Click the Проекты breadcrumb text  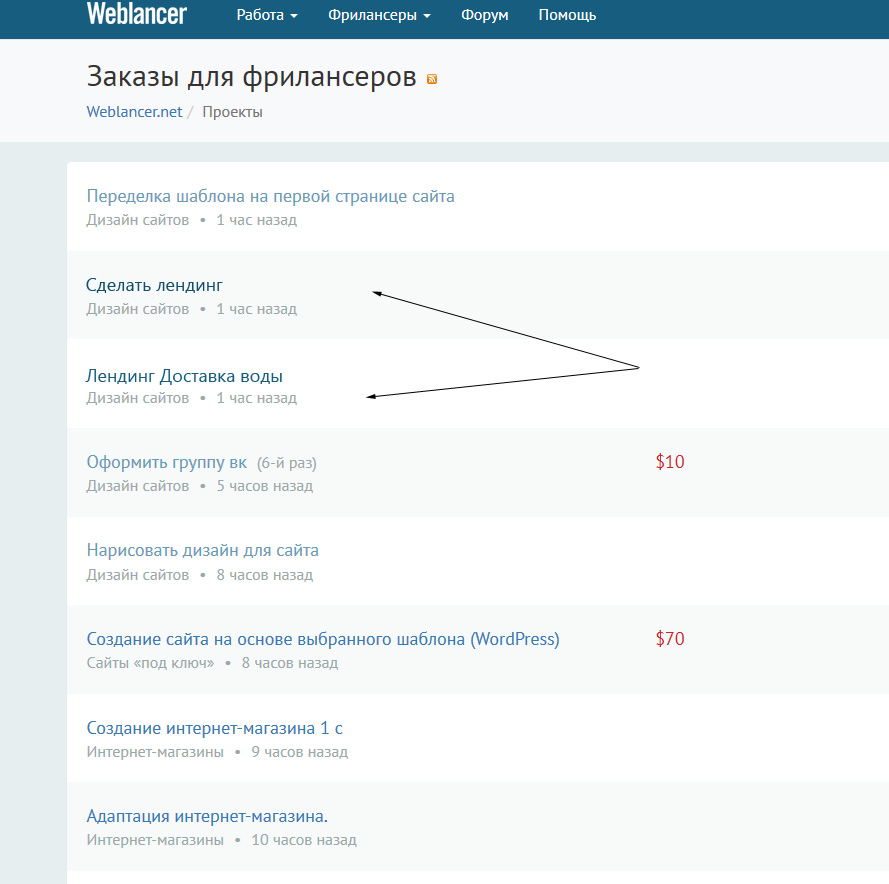pyautogui.click(x=232, y=112)
